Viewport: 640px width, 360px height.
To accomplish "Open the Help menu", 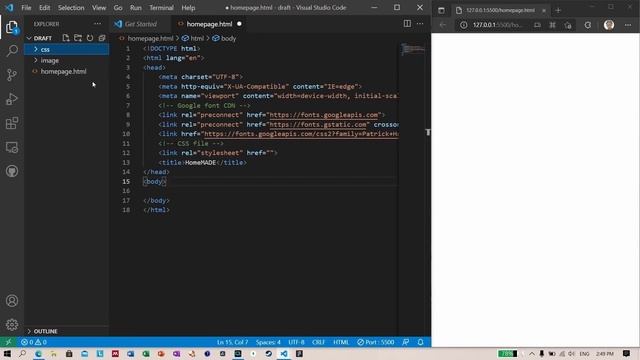I will pos(188,8).
